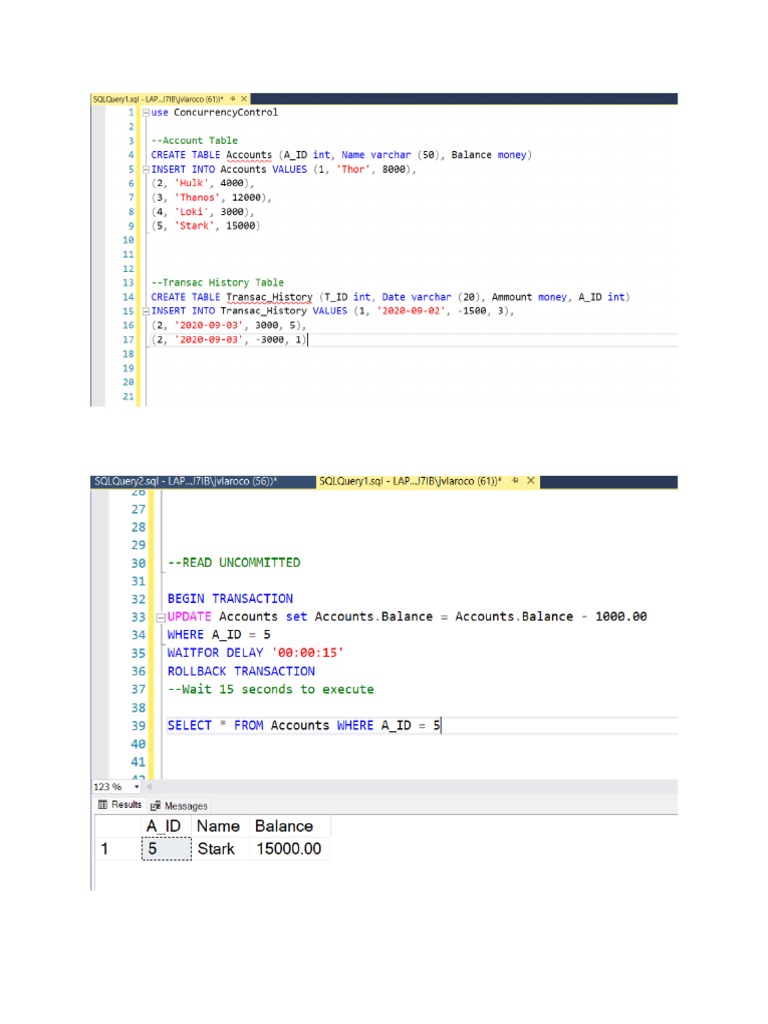
Task: Click the pin icon on the upper SQLQuery1.sql tab
Action: [x=233, y=99]
